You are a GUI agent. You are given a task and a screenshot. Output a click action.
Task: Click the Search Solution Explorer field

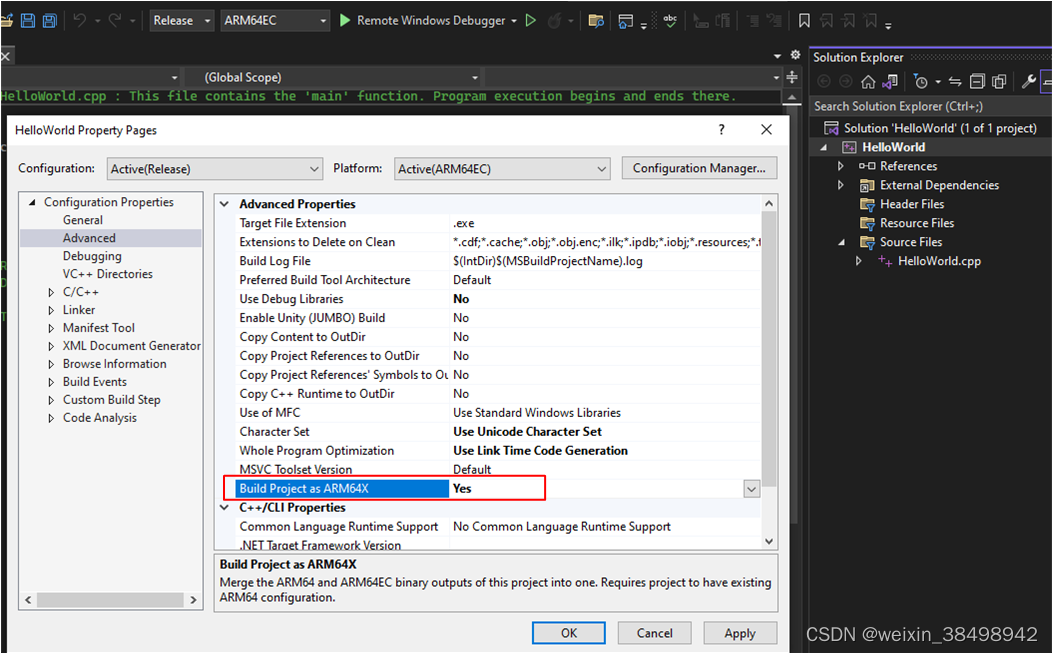tap(929, 106)
